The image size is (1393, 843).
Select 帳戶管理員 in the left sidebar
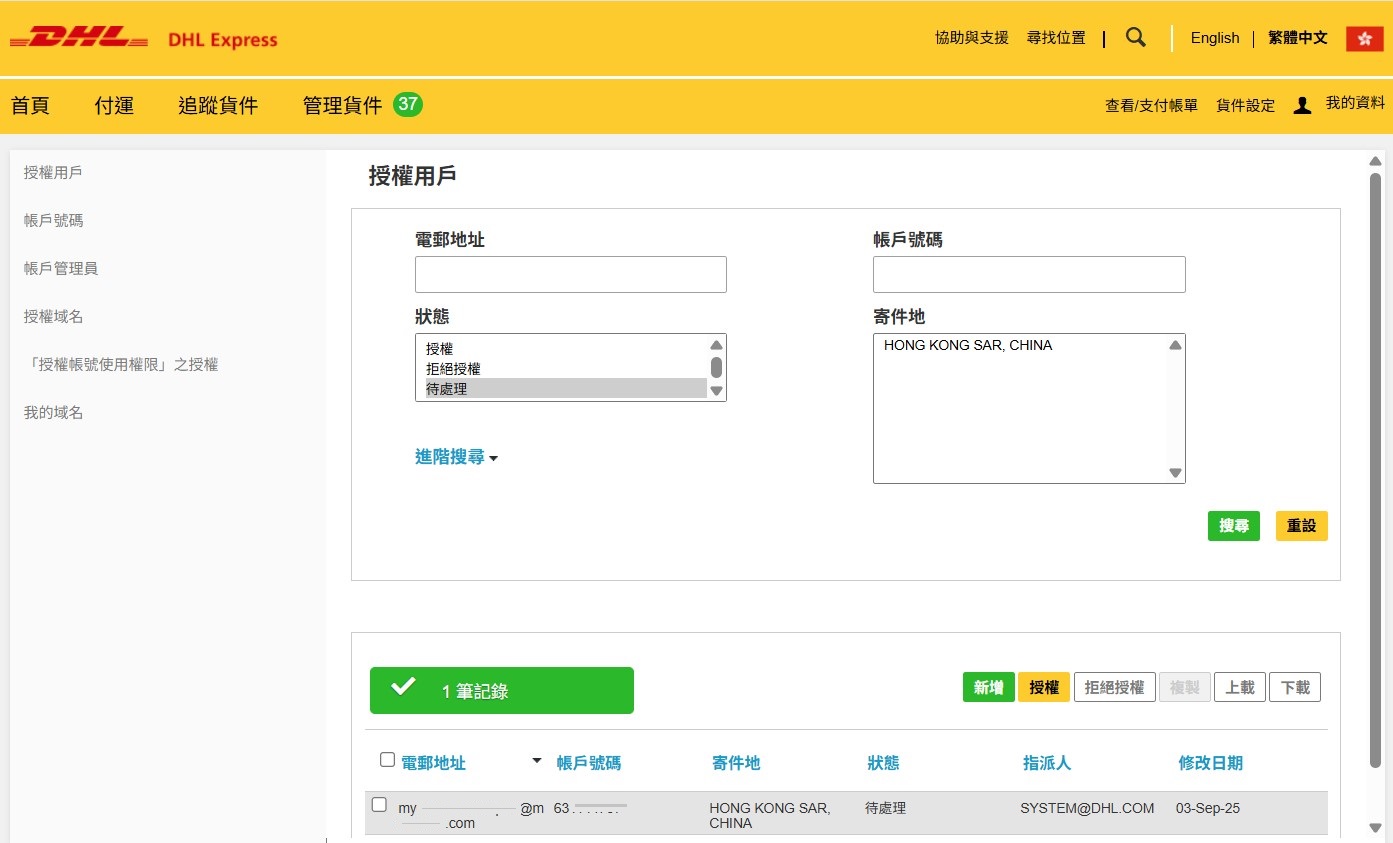point(61,268)
